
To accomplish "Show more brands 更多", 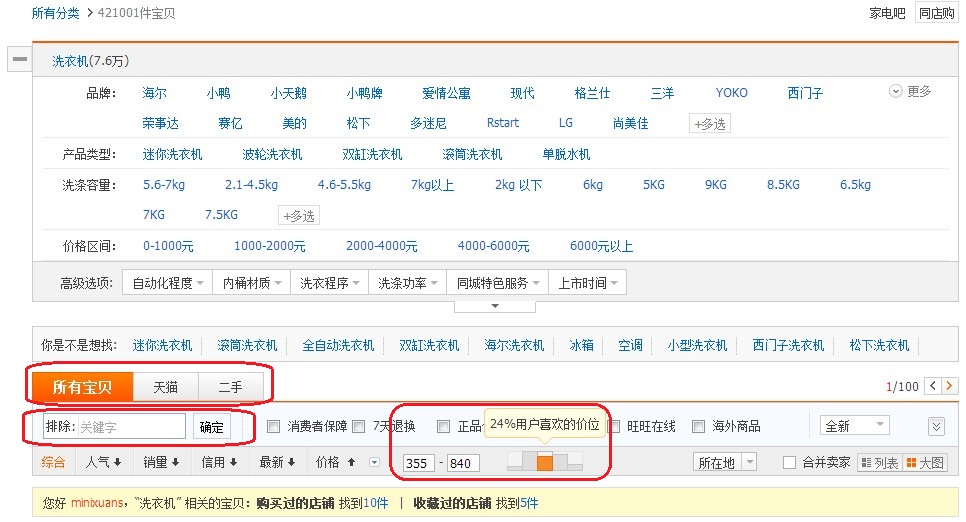I will coord(911,91).
